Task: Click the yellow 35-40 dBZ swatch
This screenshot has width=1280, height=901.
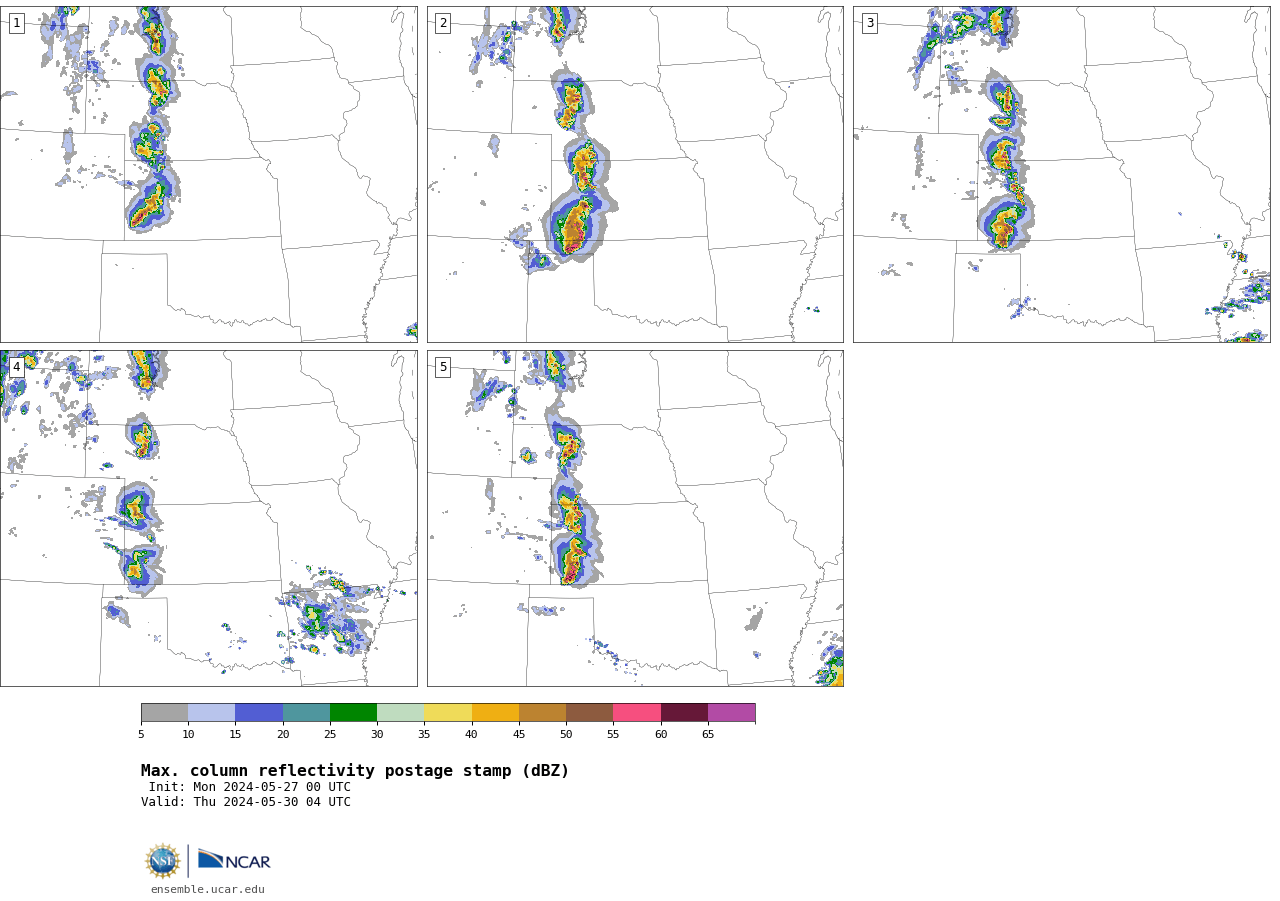Action: click(x=448, y=713)
